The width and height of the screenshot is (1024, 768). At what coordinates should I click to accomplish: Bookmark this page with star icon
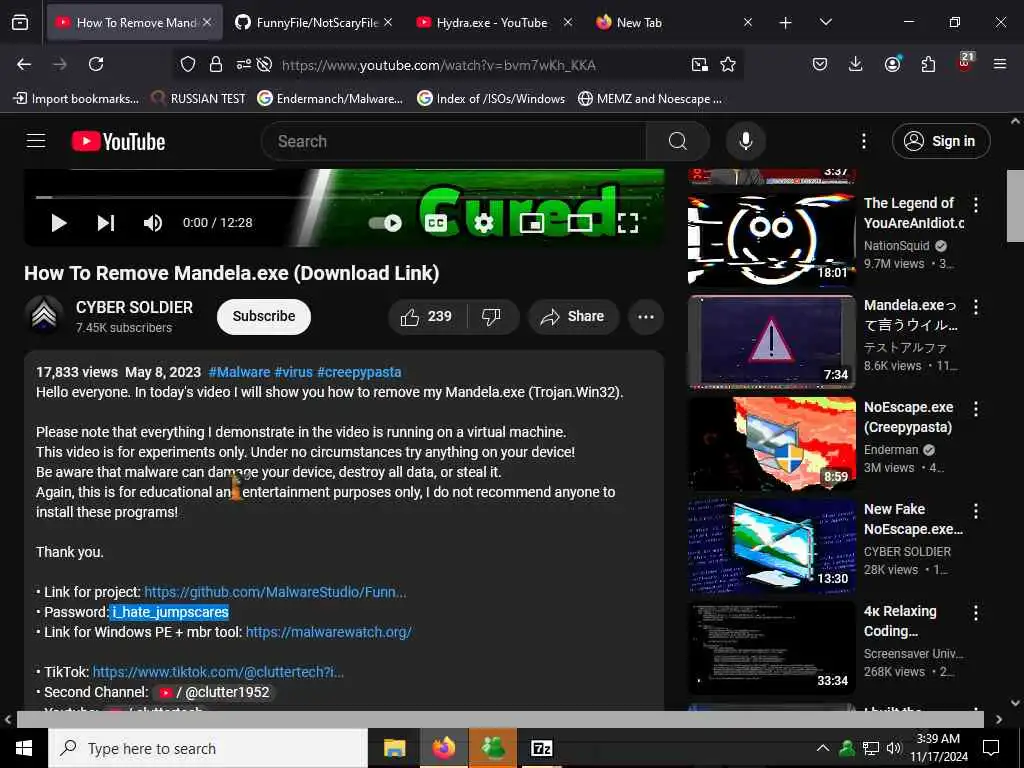[x=728, y=64]
